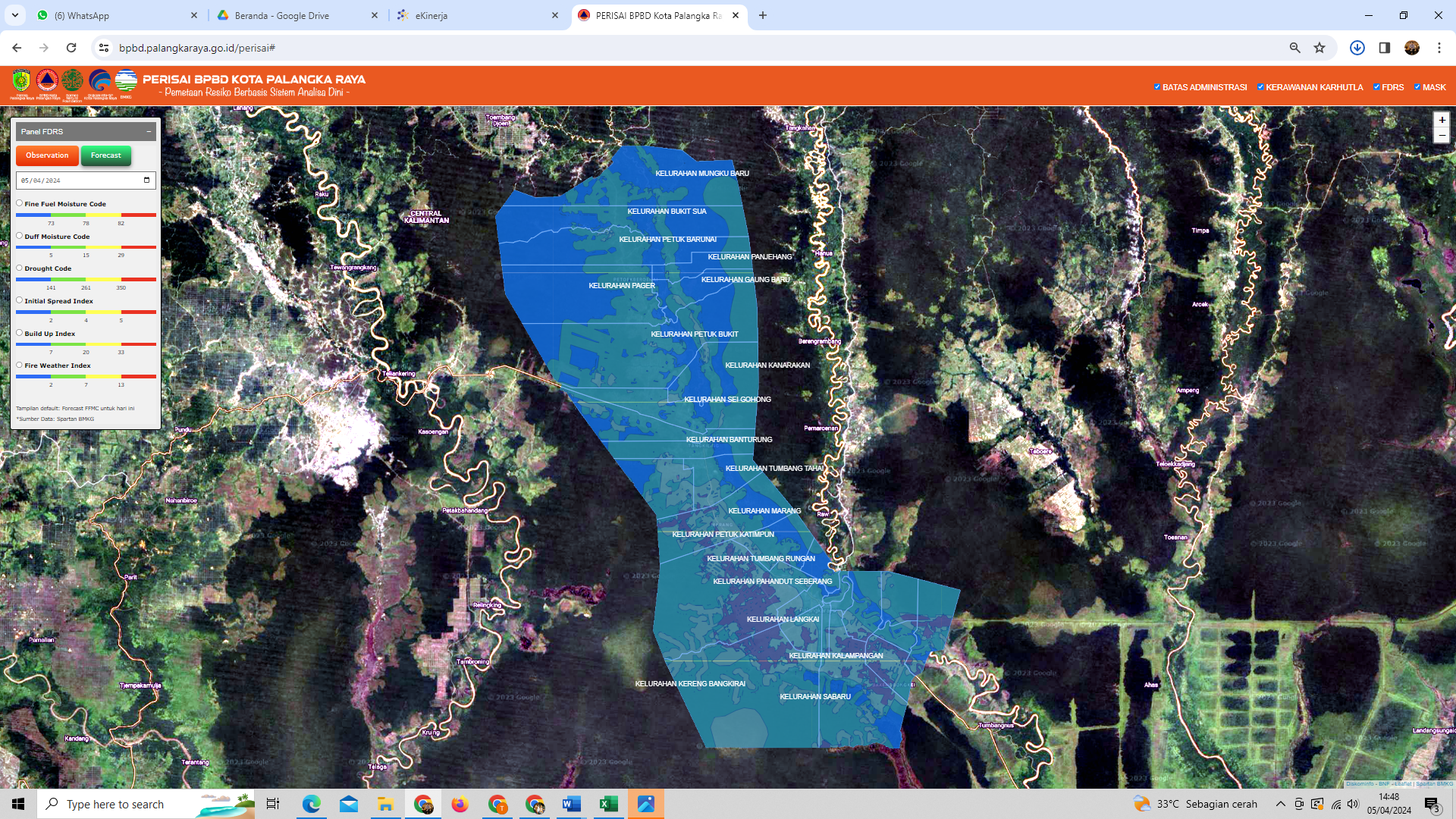Open Task View on the taskbar
The width and height of the screenshot is (1456, 819).
(x=273, y=804)
